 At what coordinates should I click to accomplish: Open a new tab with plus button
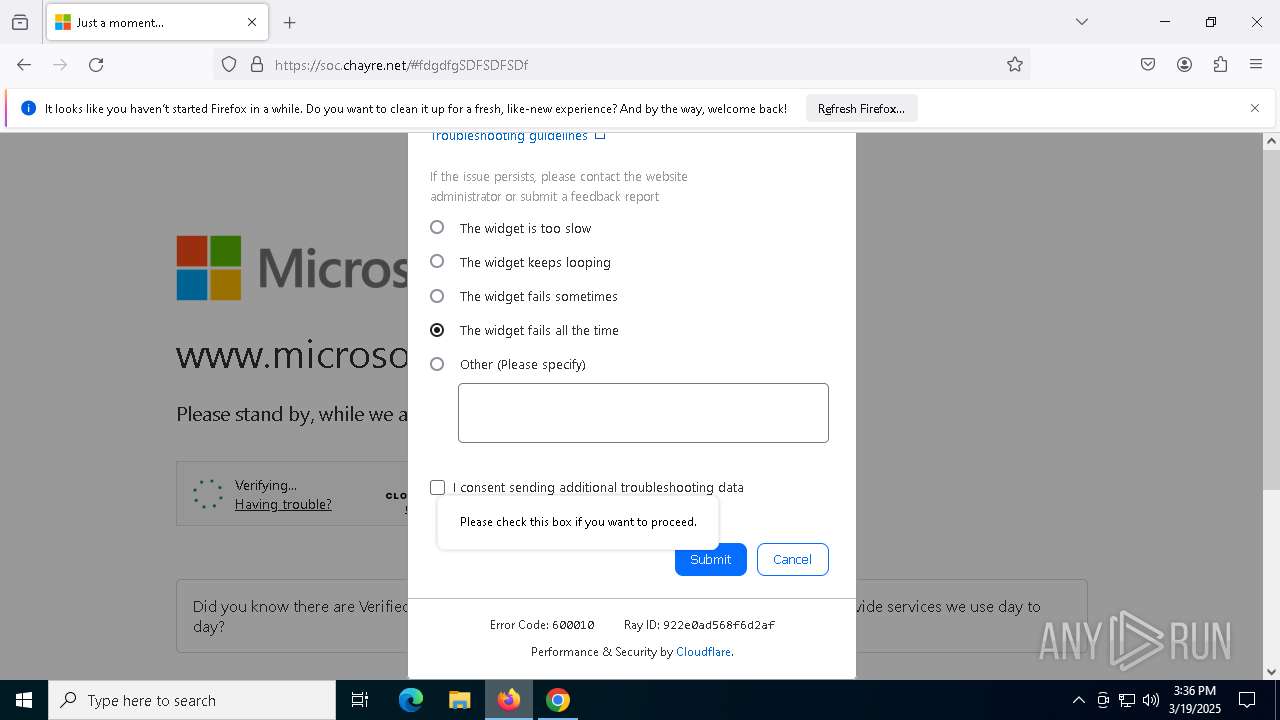pos(290,22)
